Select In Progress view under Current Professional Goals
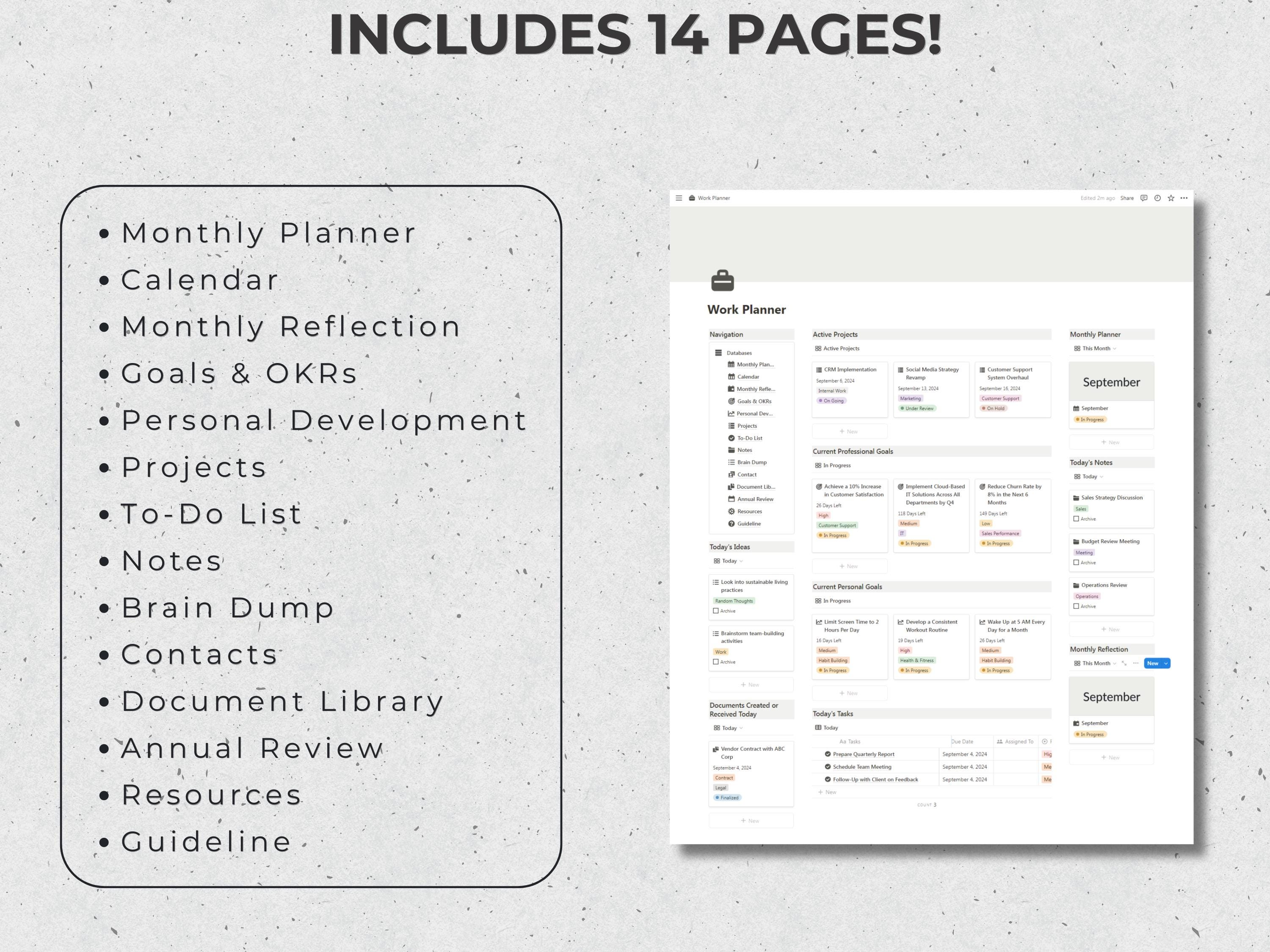Image resolution: width=1270 pixels, height=952 pixels. click(x=833, y=465)
